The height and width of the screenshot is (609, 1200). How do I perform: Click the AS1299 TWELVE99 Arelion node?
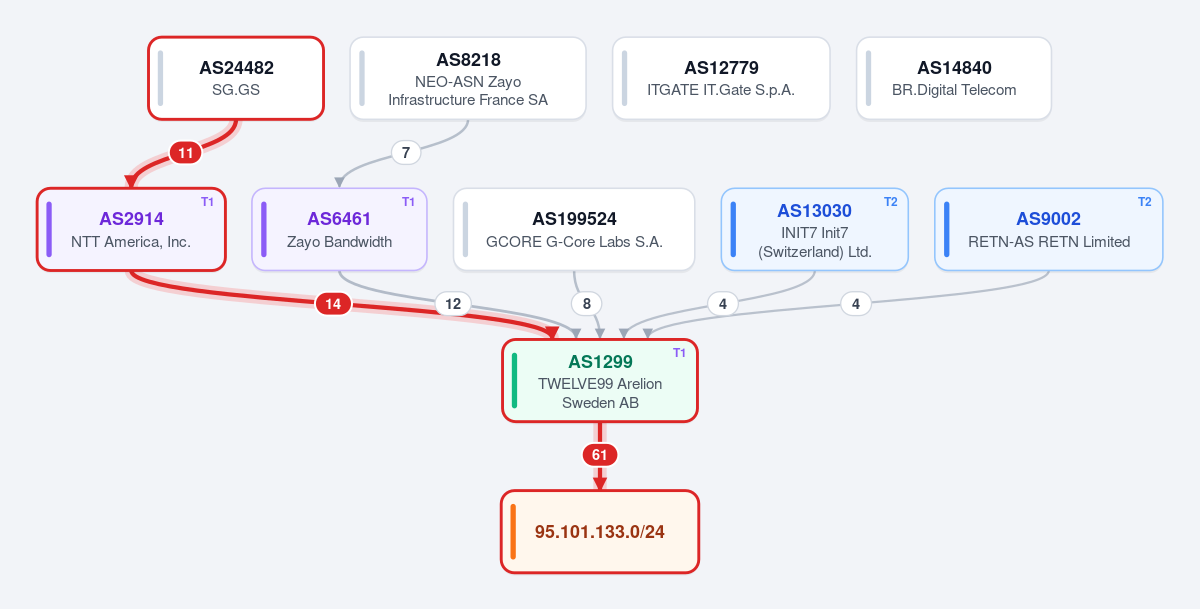(x=600, y=381)
